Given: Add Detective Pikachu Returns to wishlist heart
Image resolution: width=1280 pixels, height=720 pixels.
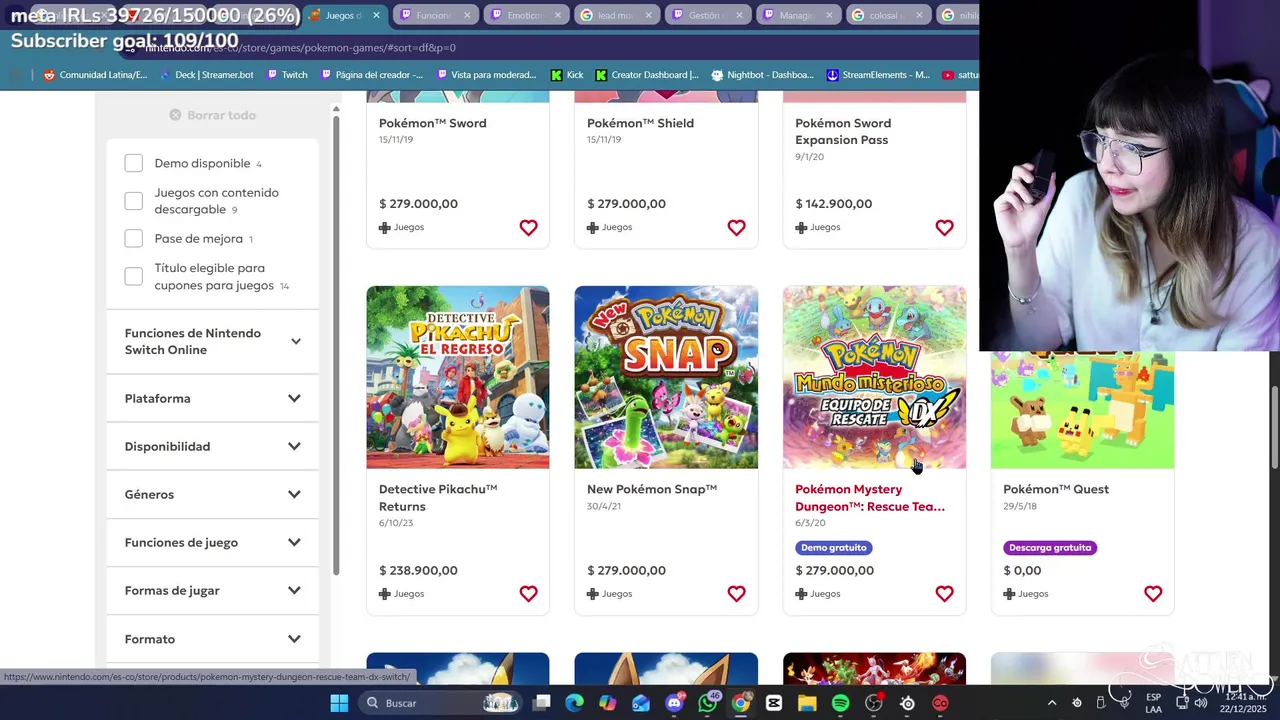Looking at the screenshot, I should coord(528,594).
